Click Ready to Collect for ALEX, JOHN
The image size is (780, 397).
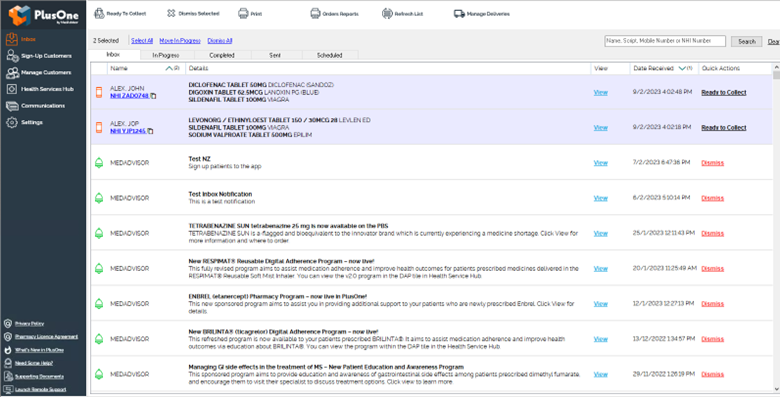click(x=724, y=93)
